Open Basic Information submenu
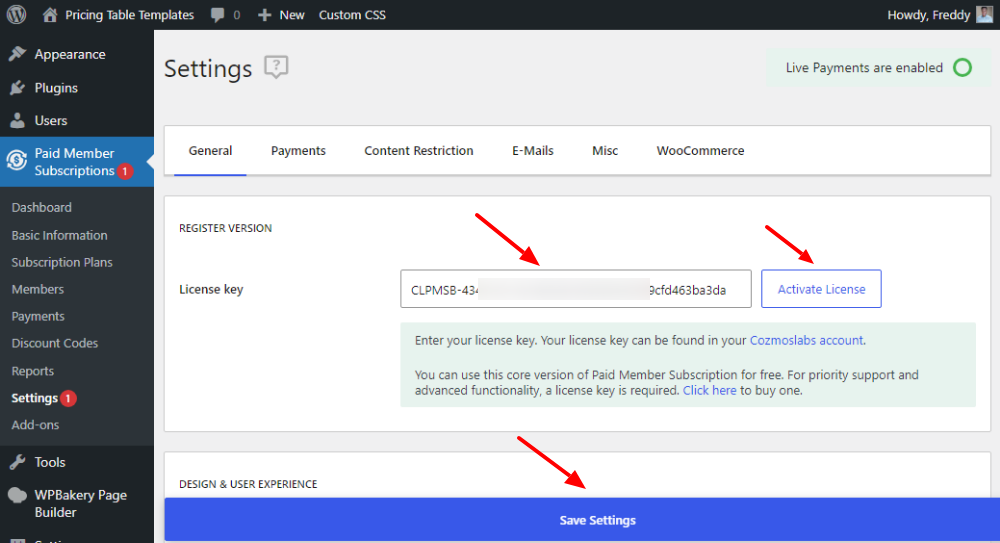 (59, 235)
